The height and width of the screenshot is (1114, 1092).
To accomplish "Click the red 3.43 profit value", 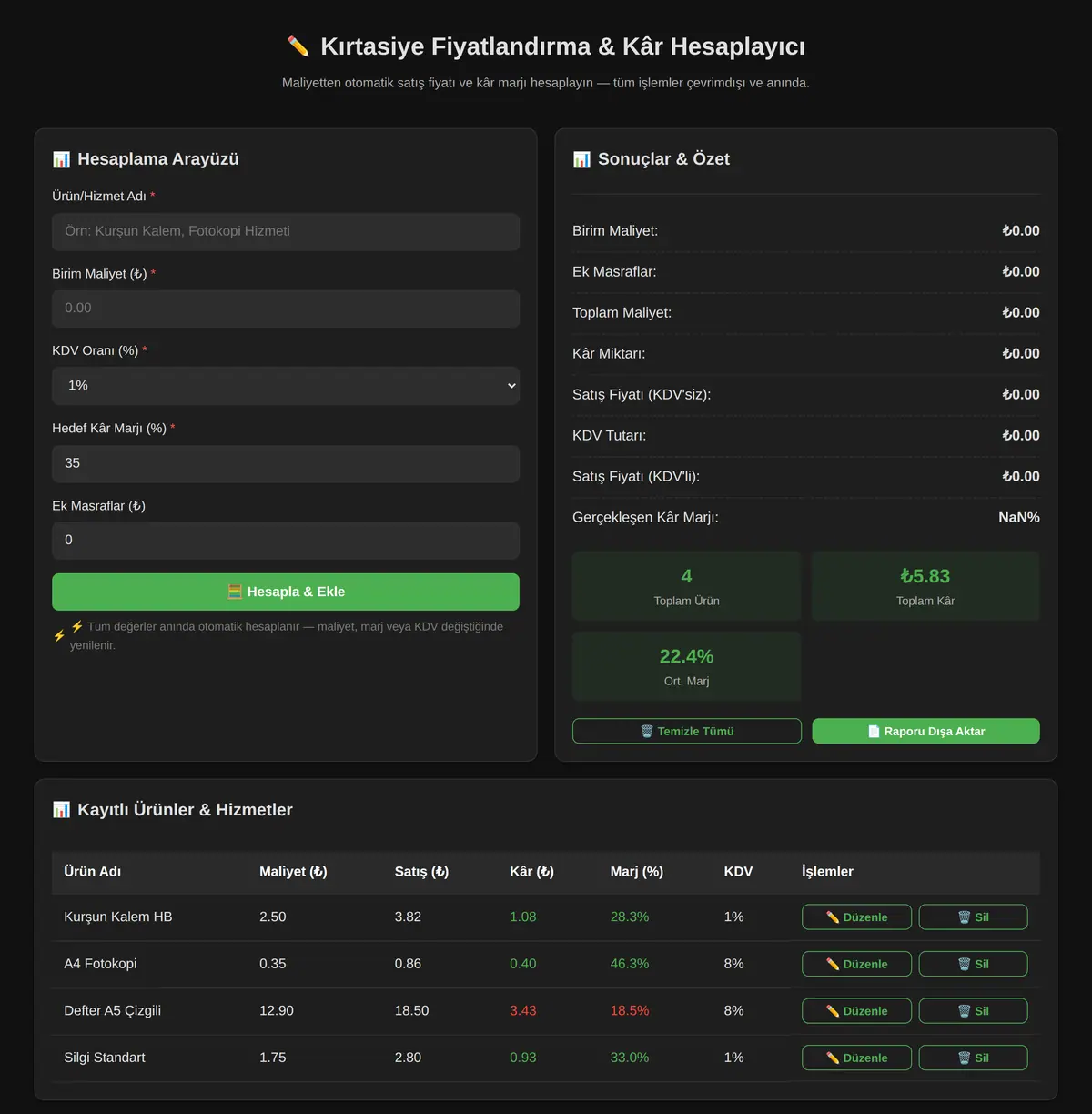I will (x=523, y=1011).
